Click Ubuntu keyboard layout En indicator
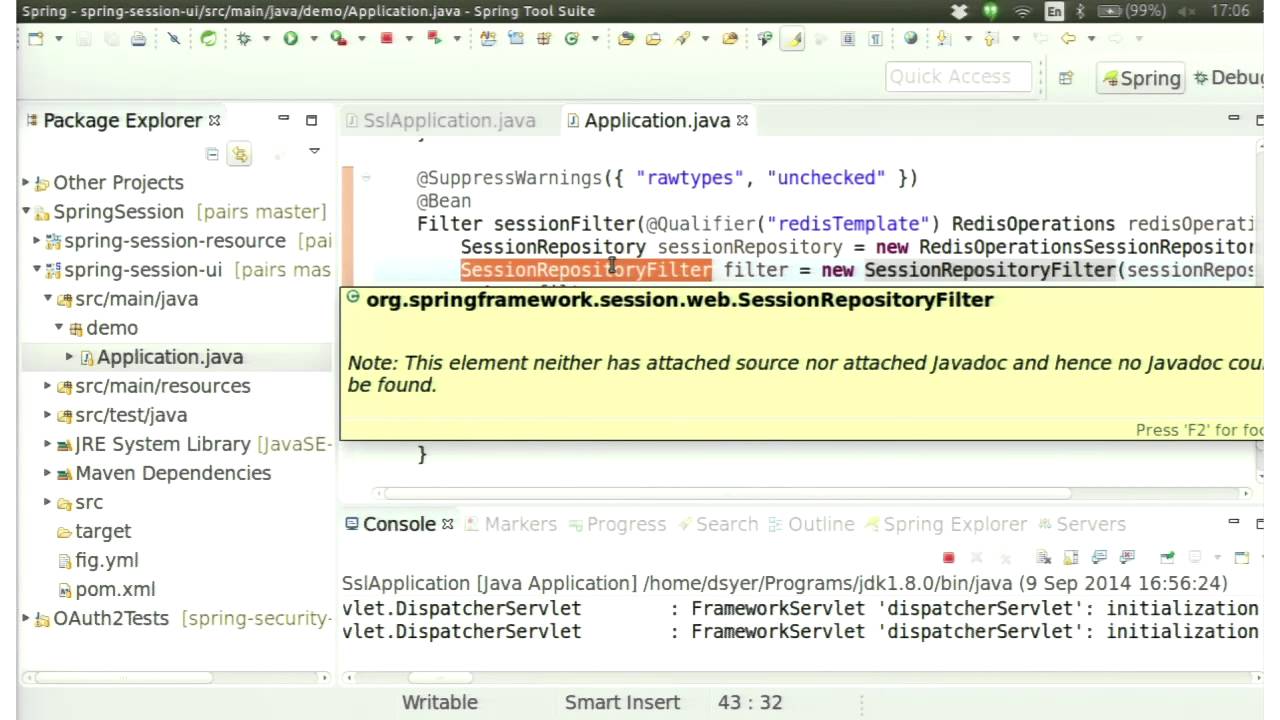 [x=1054, y=11]
